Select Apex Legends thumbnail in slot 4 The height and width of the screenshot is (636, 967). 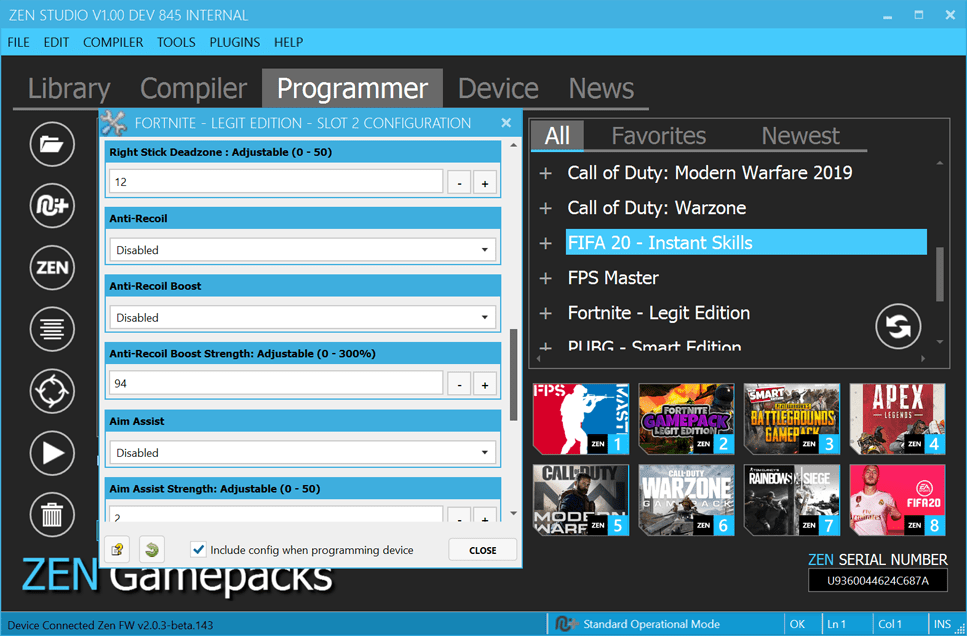[x=897, y=419]
